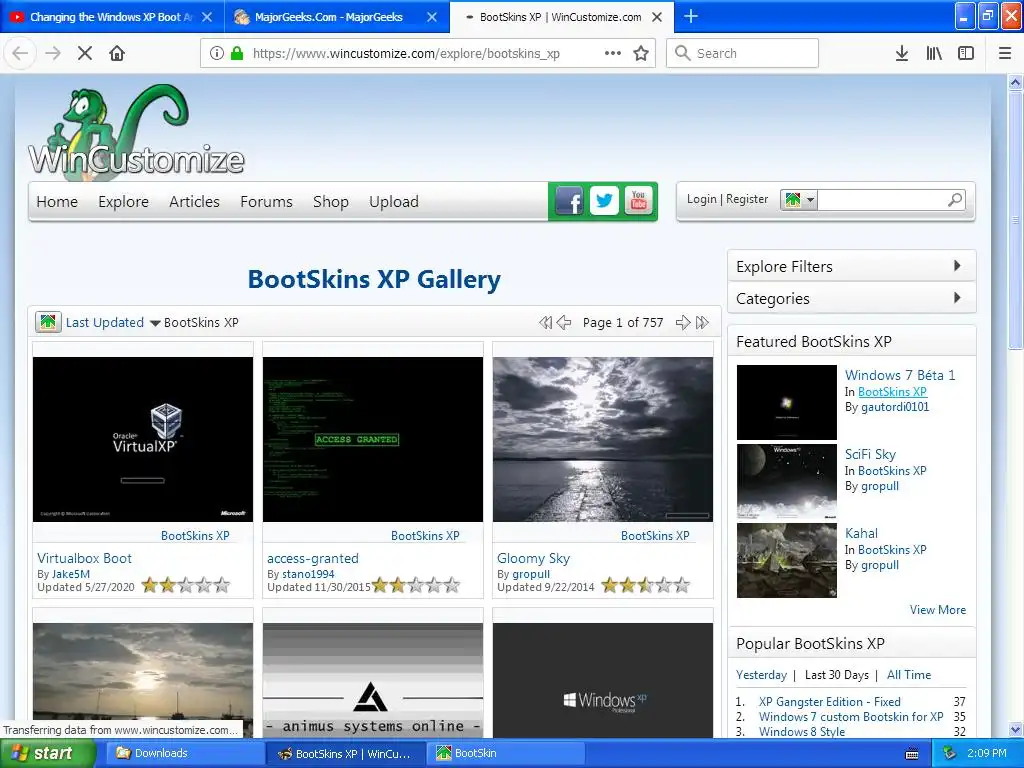
Task: View author stano1994 profile
Action: 308,574
